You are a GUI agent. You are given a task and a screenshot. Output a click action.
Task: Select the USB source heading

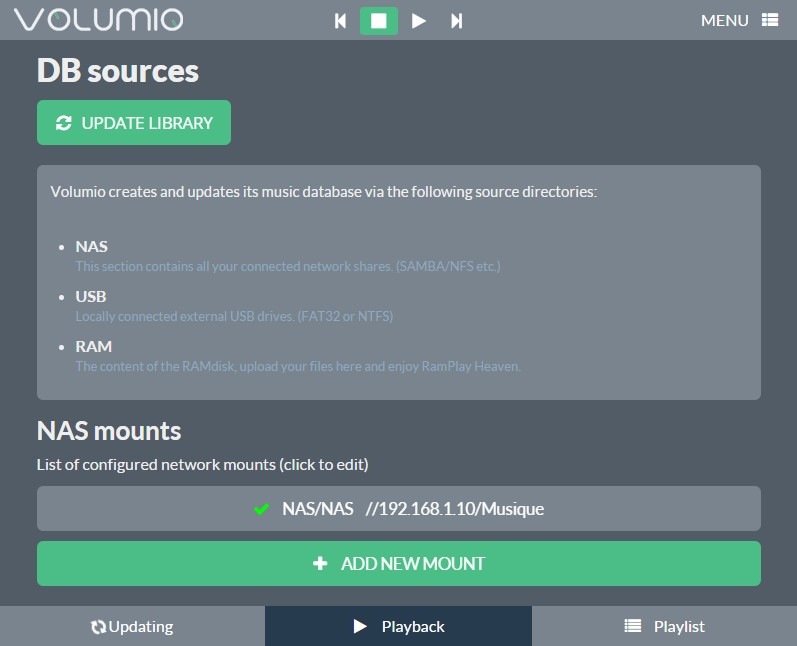pyautogui.click(x=90, y=296)
